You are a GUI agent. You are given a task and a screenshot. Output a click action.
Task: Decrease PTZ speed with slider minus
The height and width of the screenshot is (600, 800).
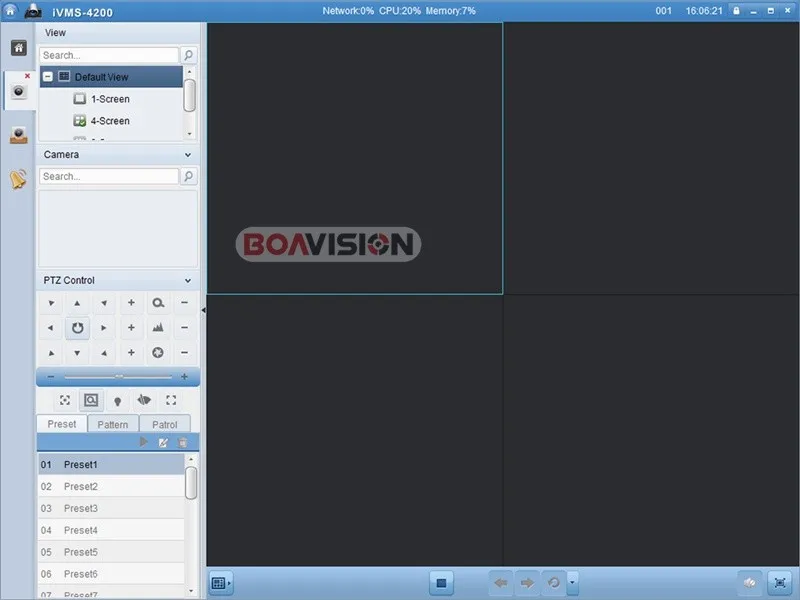click(51, 377)
